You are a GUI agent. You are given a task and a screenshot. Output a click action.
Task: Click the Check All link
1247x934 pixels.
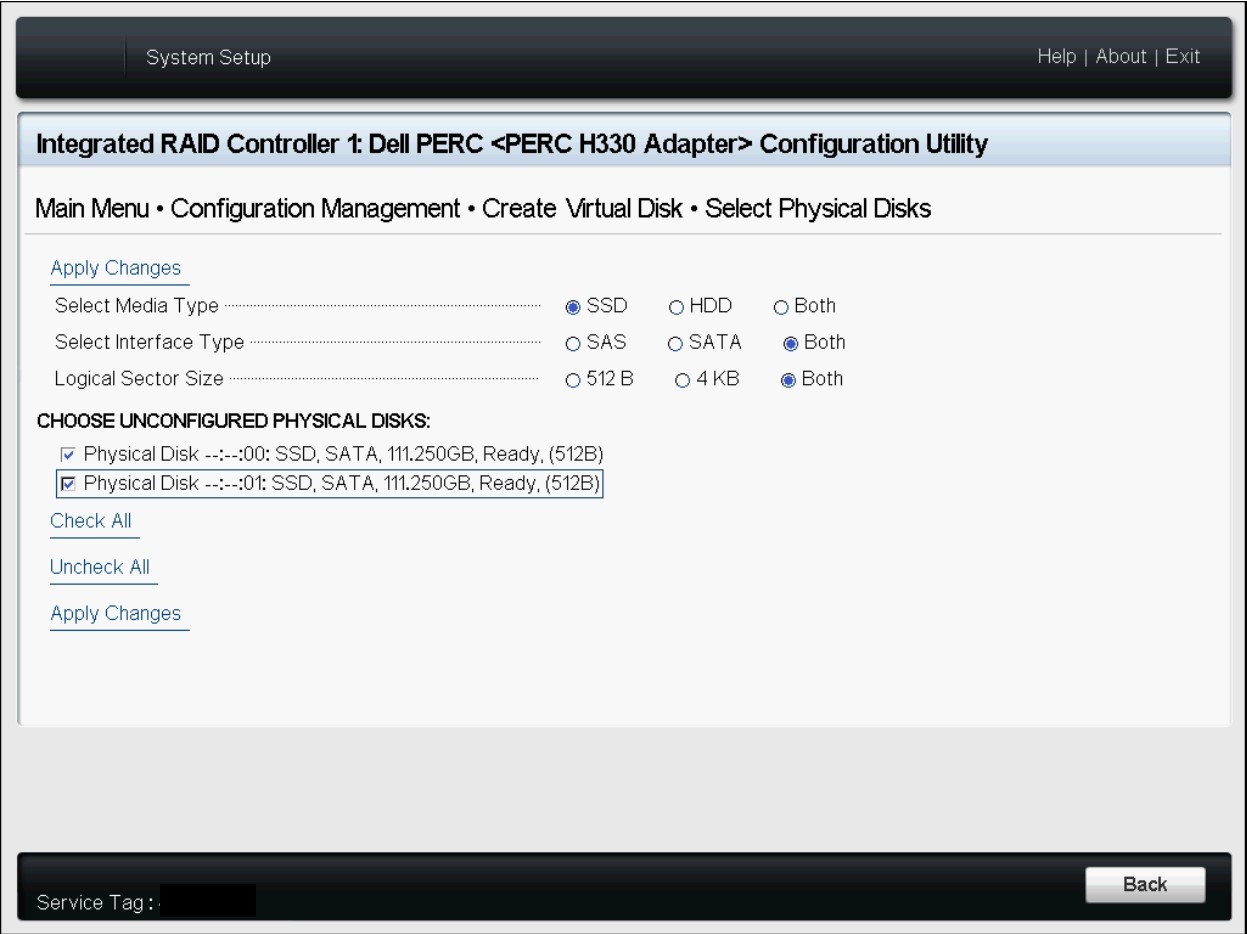[91, 521]
